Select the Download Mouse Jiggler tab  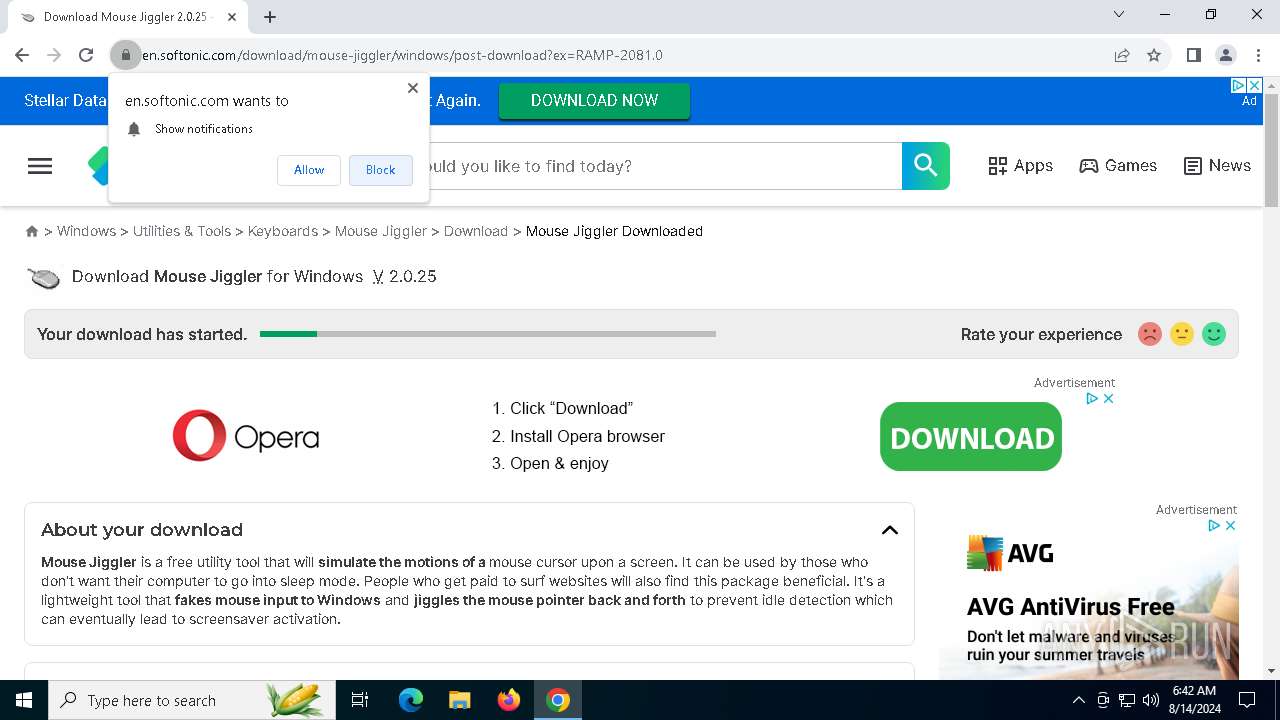(x=126, y=17)
